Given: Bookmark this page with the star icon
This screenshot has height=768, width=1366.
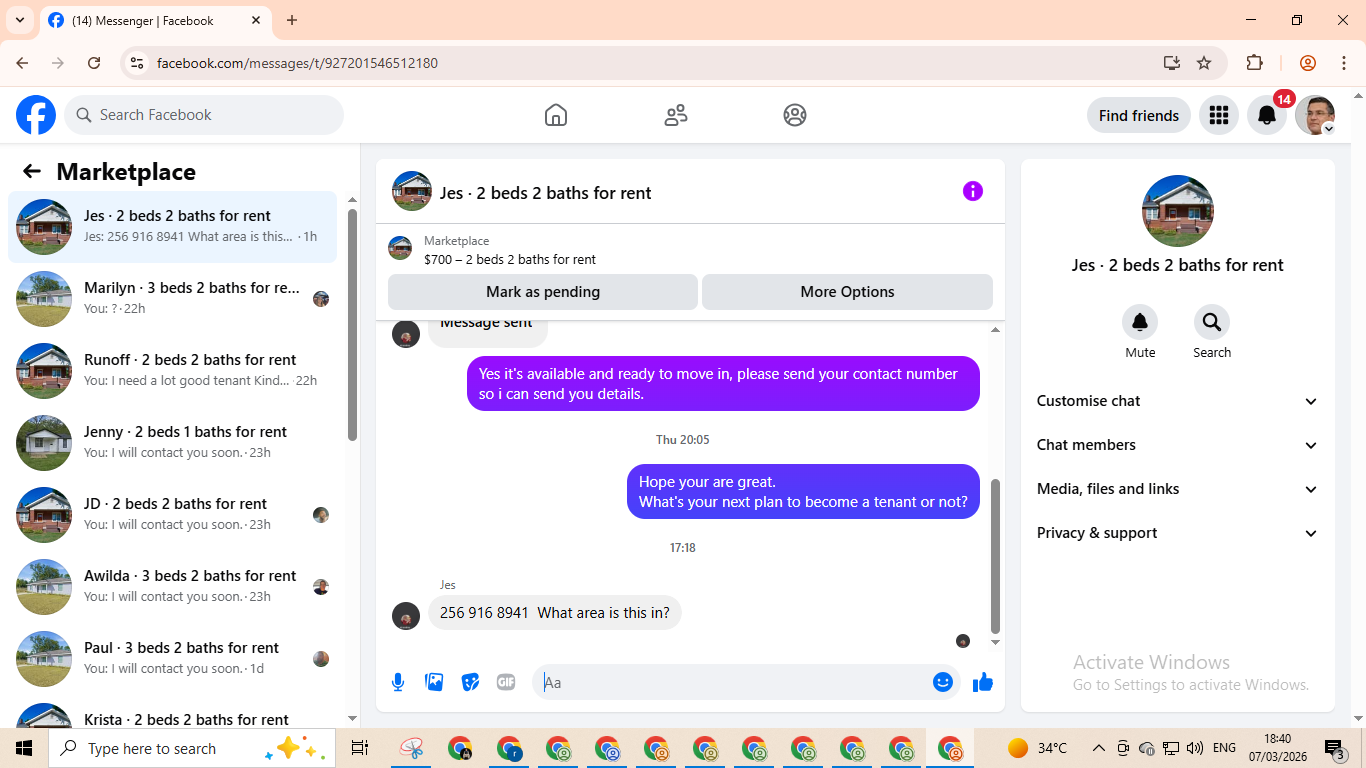Looking at the screenshot, I should [x=1204, y=63].
